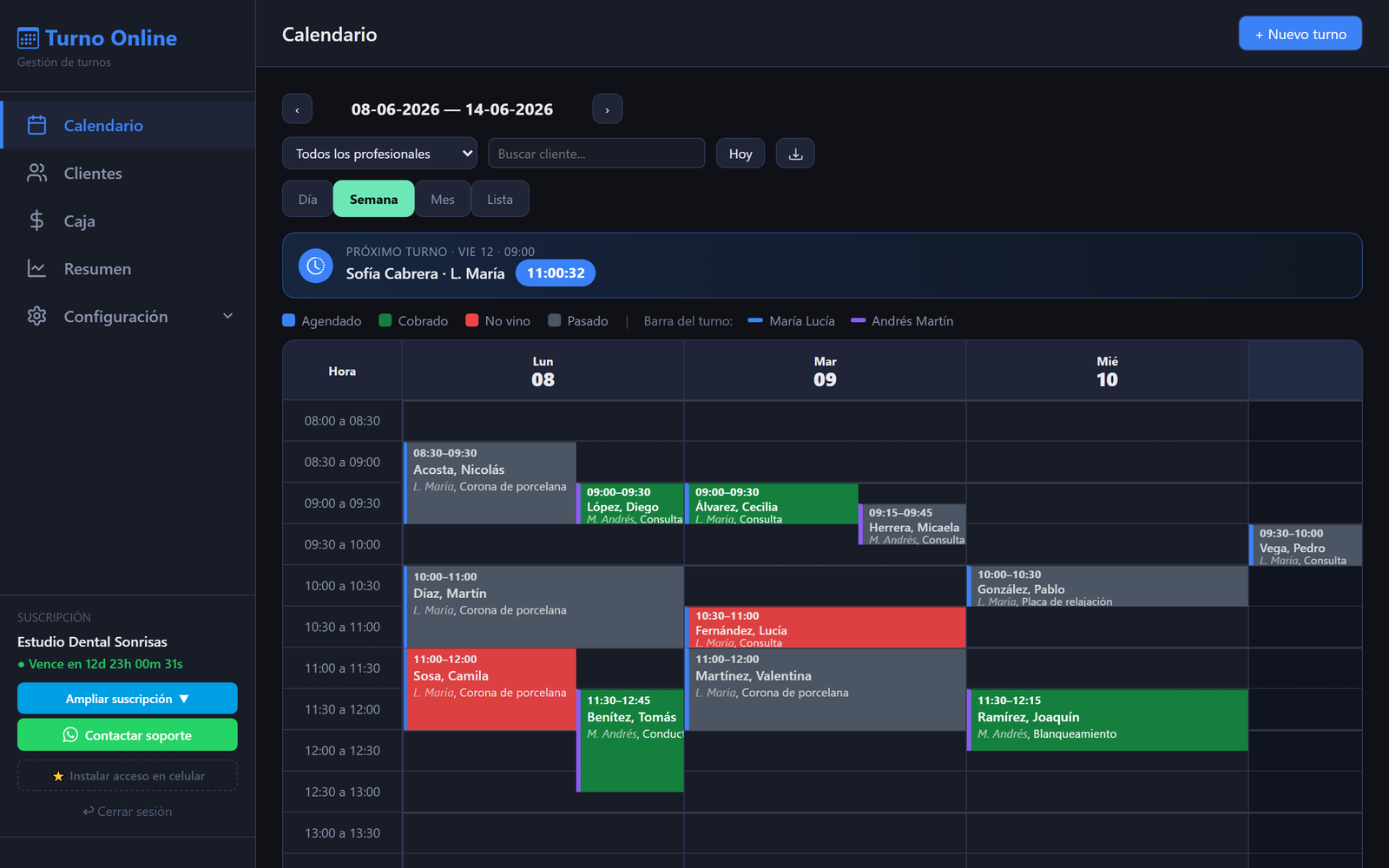Go to previous week arrow
The width and height of the screenshot is (1389, 868).
297,109
